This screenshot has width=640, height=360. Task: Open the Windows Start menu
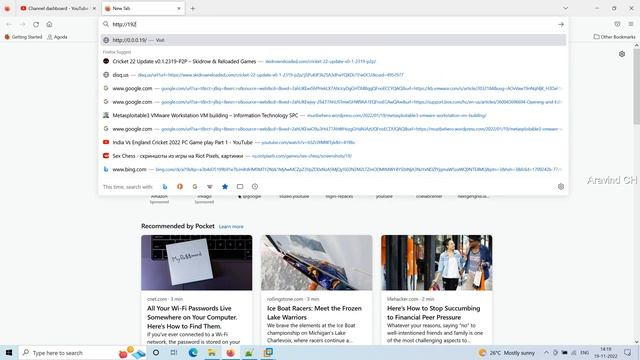[x=9, y=353]
